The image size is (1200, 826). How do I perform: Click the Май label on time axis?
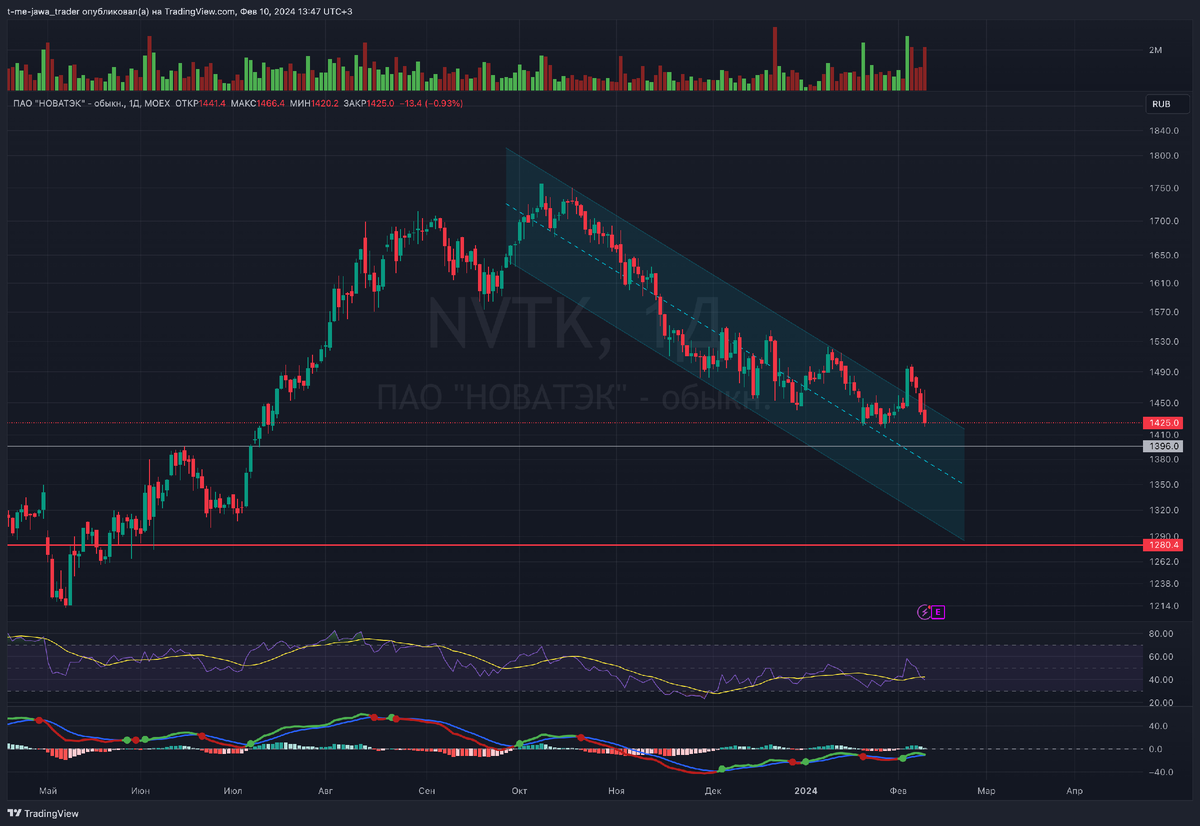[46, 791]
